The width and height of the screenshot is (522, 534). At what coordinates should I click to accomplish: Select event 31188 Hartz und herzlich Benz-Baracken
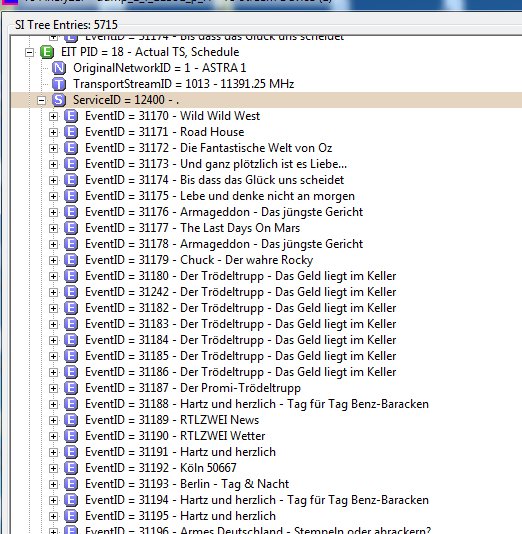coord(257,404)
